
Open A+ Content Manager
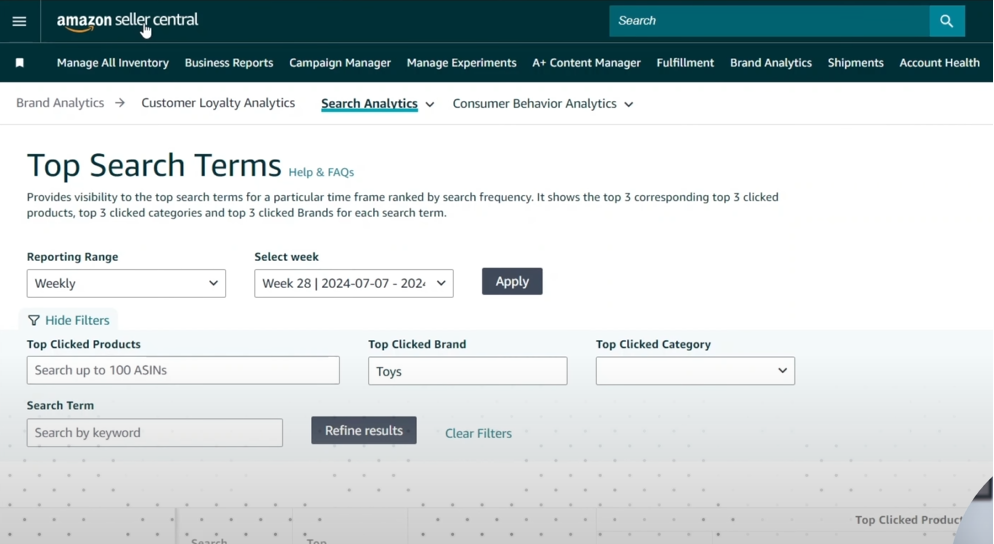pos(586,63)
